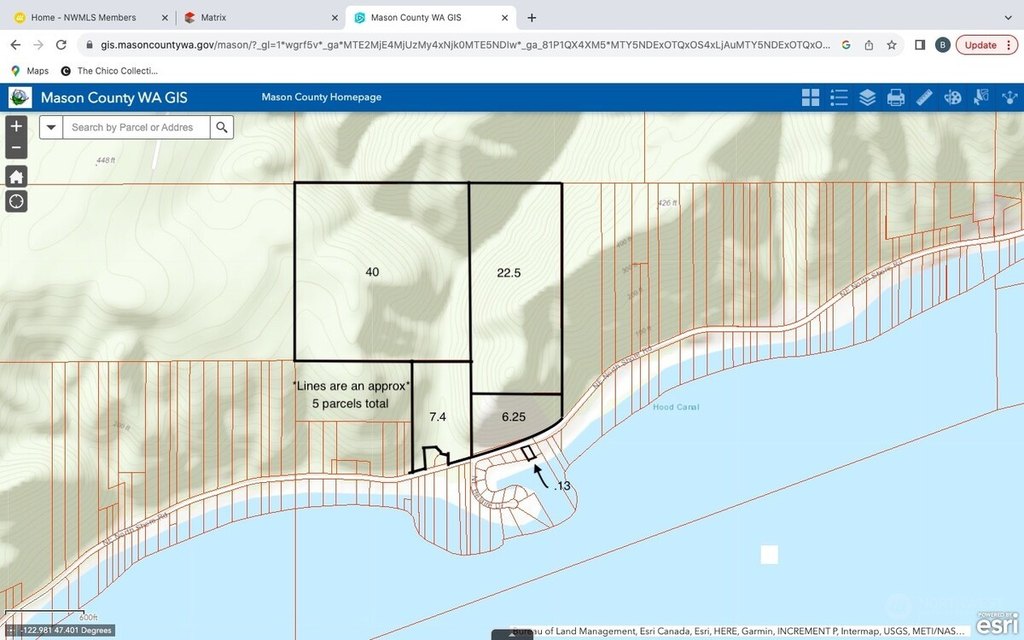
Task: Zoom in with the plus button
Action: pyautogui.click(x=16, y=127)
